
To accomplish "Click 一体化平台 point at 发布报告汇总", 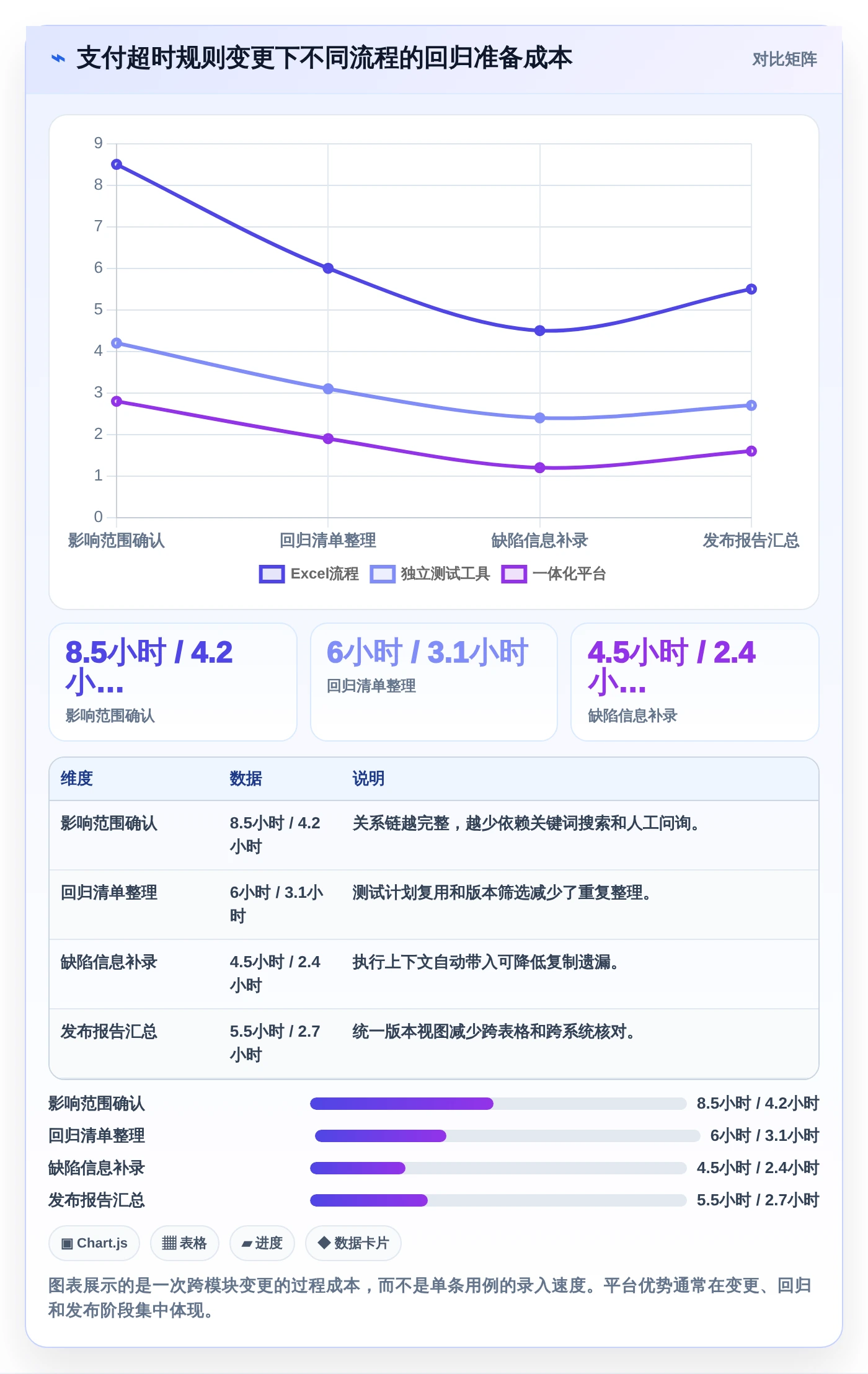I will [x=751, y=451].
